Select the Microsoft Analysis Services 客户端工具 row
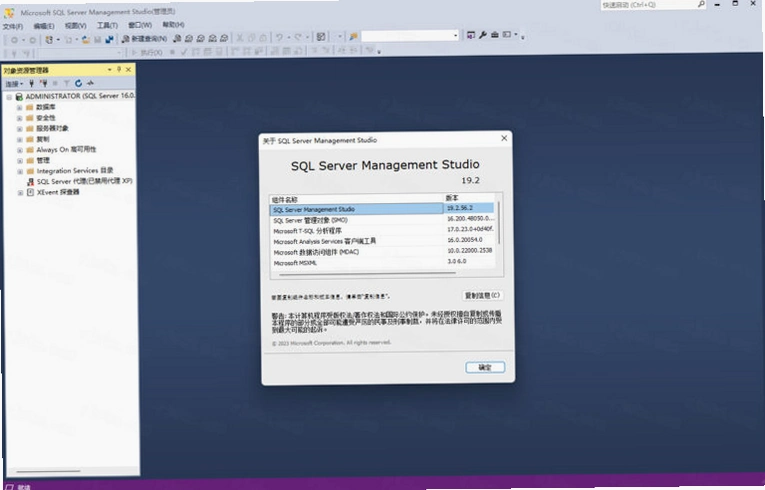 pyautogui.click(x=382, y=241)
